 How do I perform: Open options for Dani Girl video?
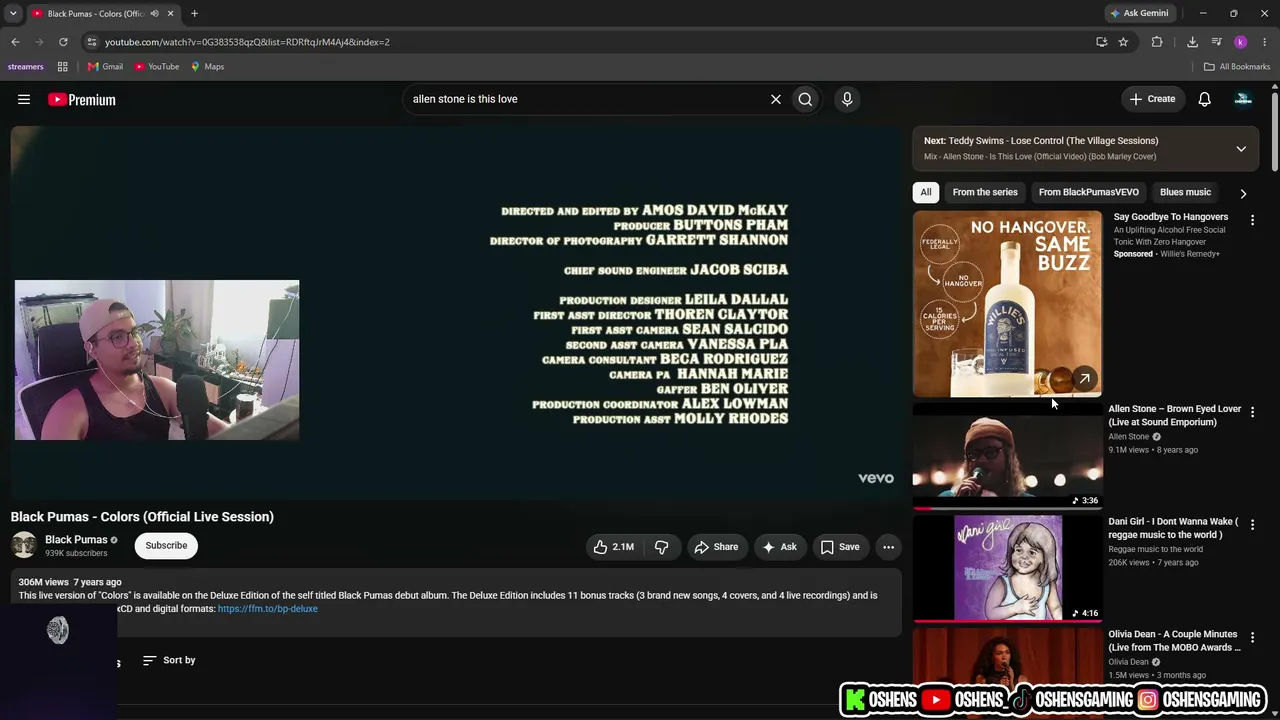tap(1252, 525)
